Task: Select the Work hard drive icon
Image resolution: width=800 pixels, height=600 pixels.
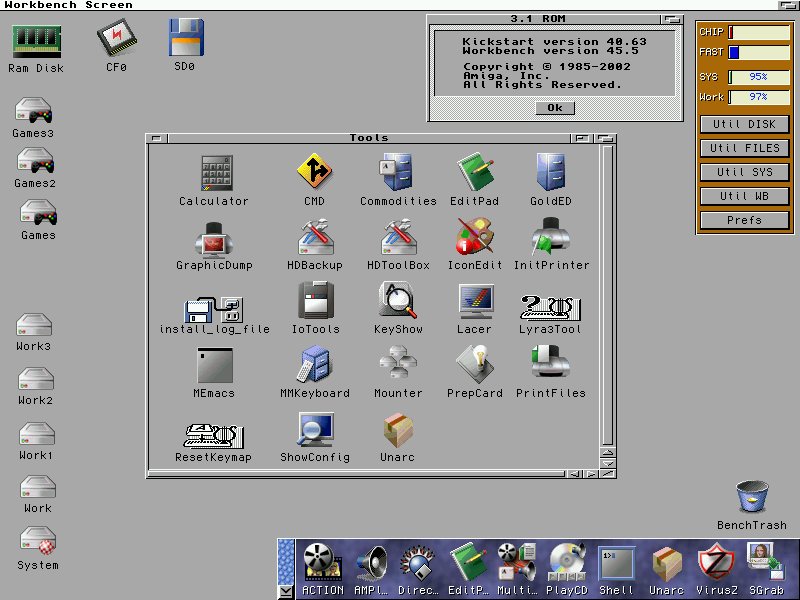Action: click(38, 487)
